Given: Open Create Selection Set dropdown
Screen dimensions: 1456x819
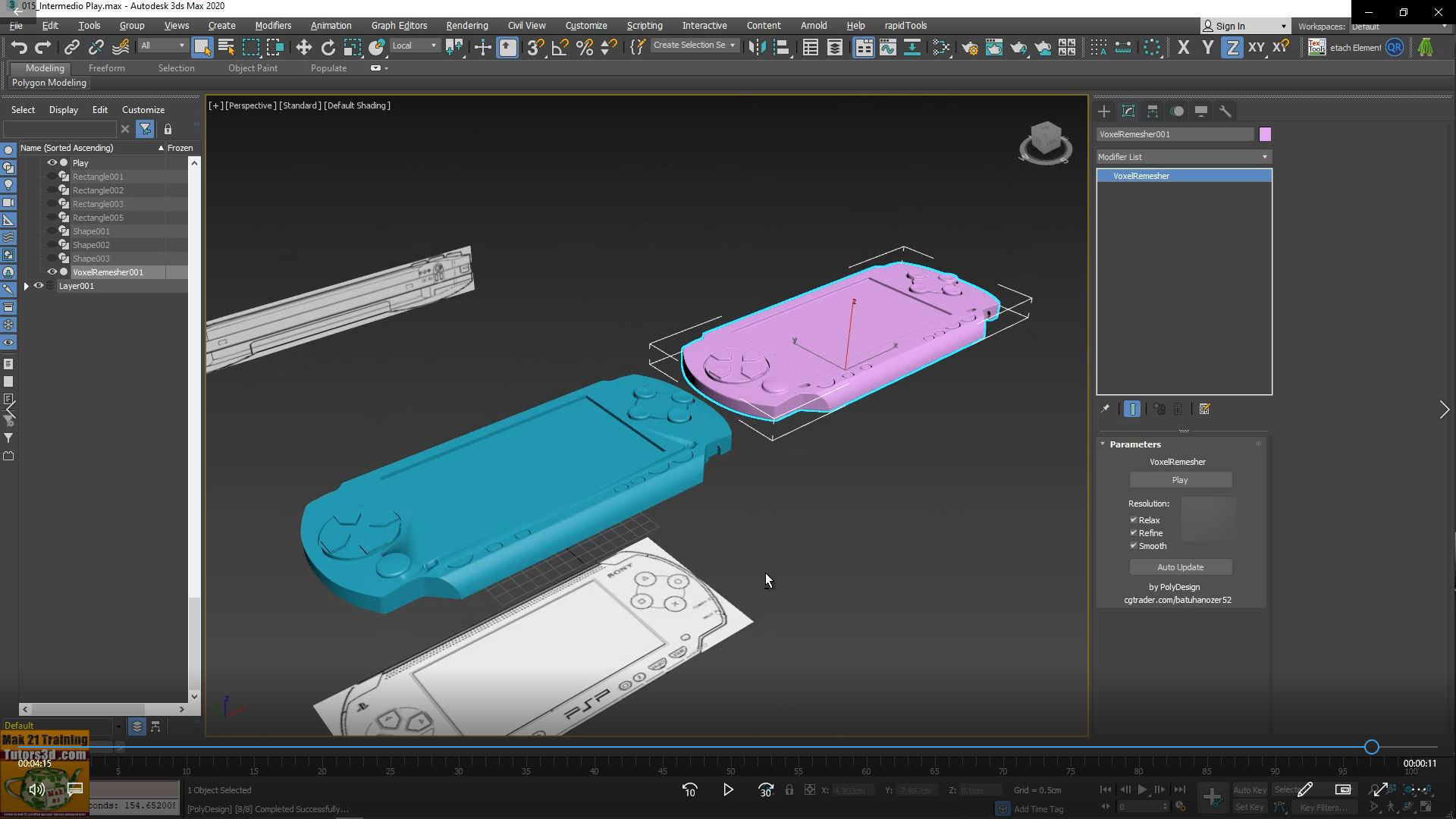Looking at the screenshot, I should [694, 45].
